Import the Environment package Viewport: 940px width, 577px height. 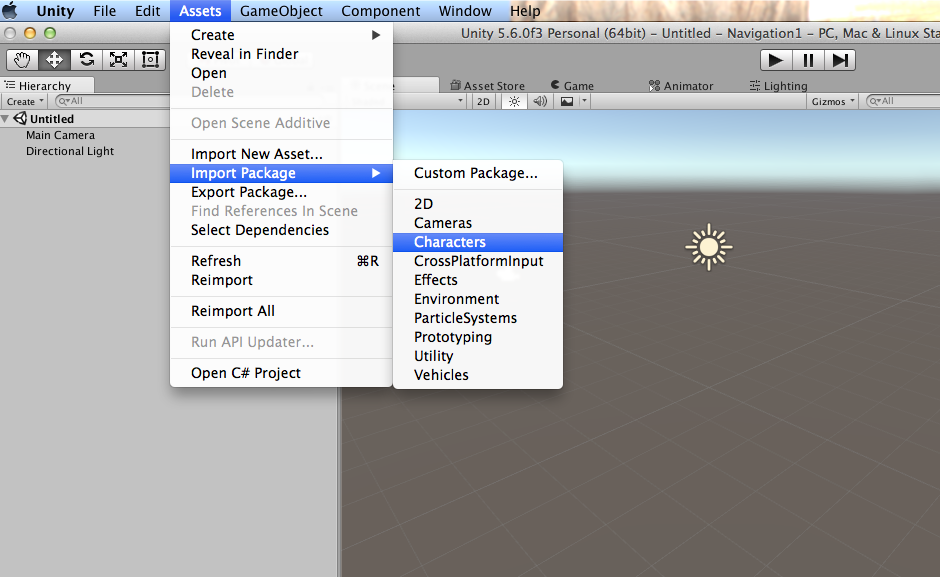(478, 299)
